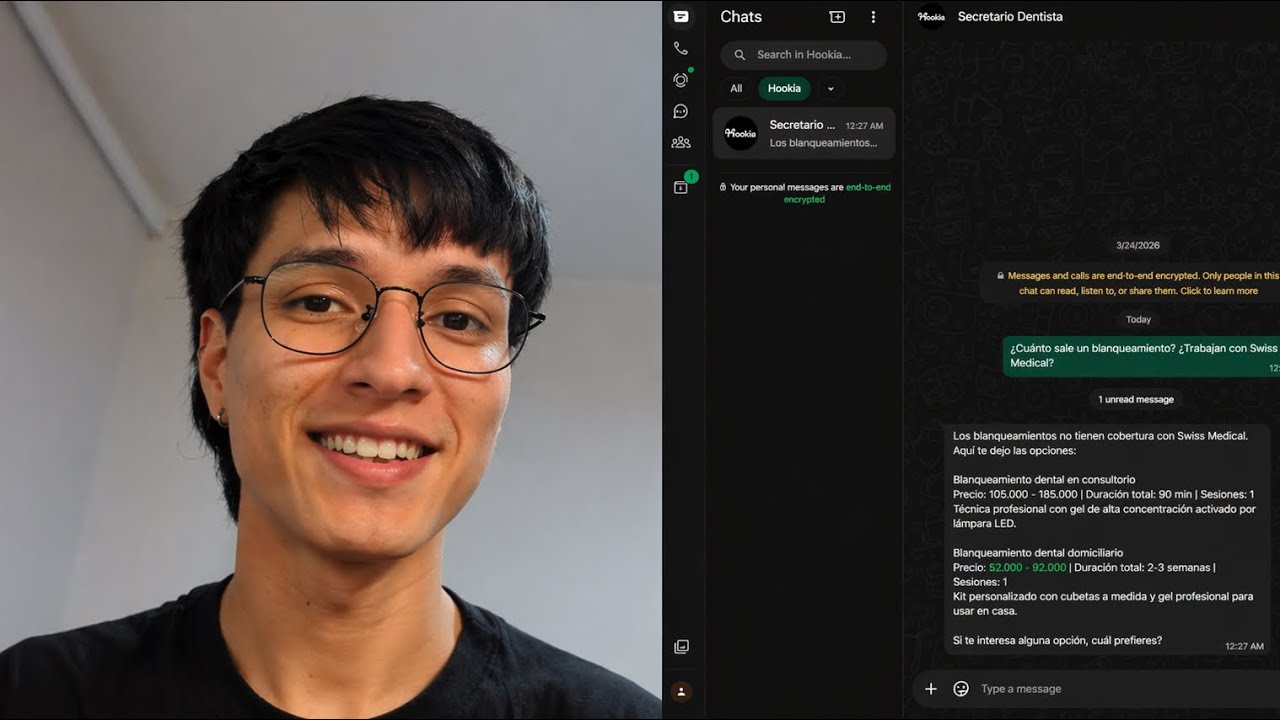Open the Archived box icon with badge

pyautogui.click(x=681, y=187)
